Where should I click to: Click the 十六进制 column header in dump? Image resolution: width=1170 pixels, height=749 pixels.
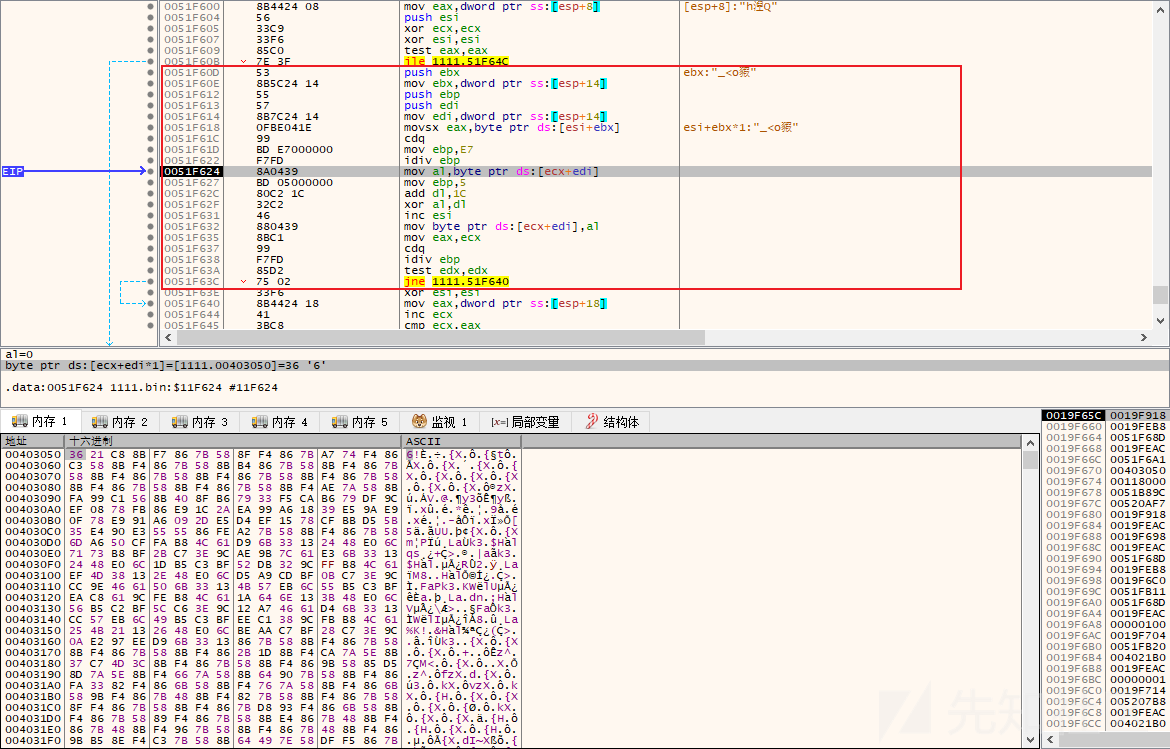(233, 441)
